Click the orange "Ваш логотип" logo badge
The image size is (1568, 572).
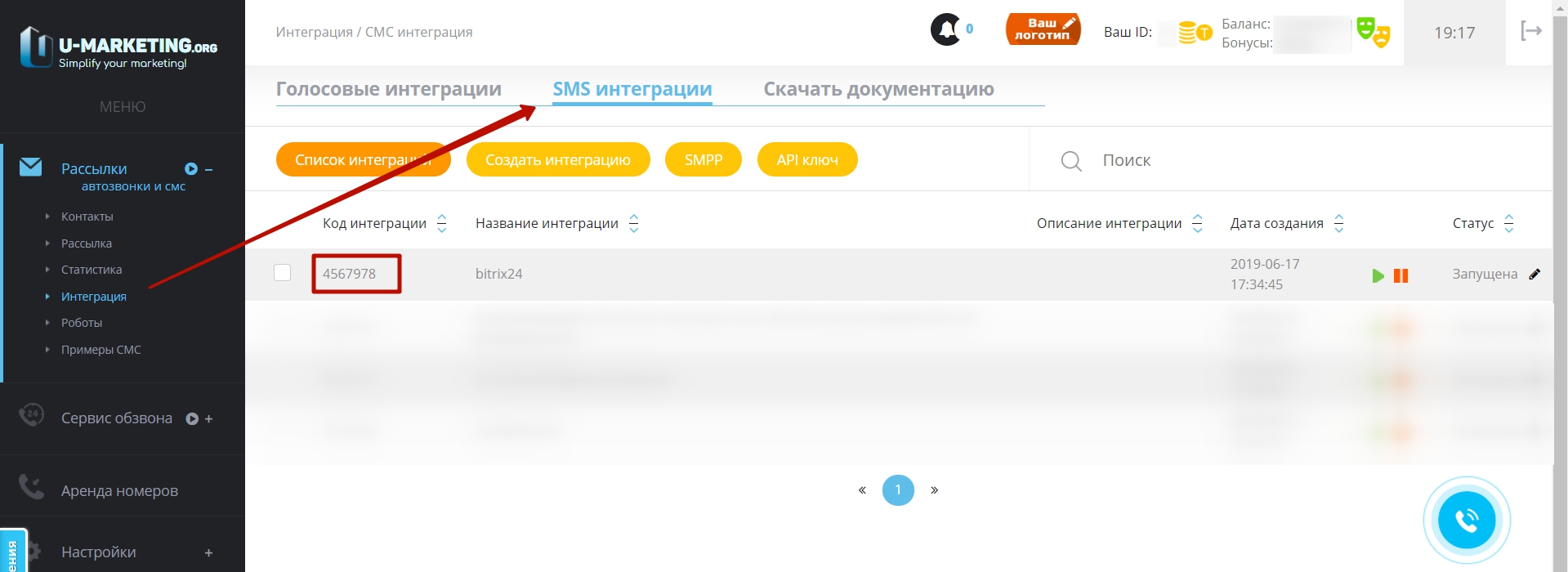click(1043, 29)
